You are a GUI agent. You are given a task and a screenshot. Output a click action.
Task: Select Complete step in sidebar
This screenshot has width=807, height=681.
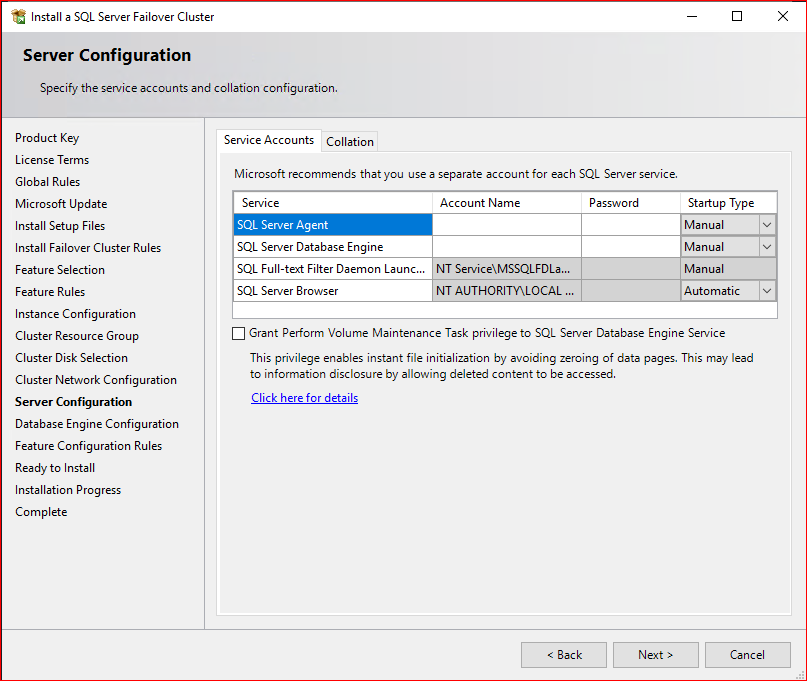tap(41, 512)
